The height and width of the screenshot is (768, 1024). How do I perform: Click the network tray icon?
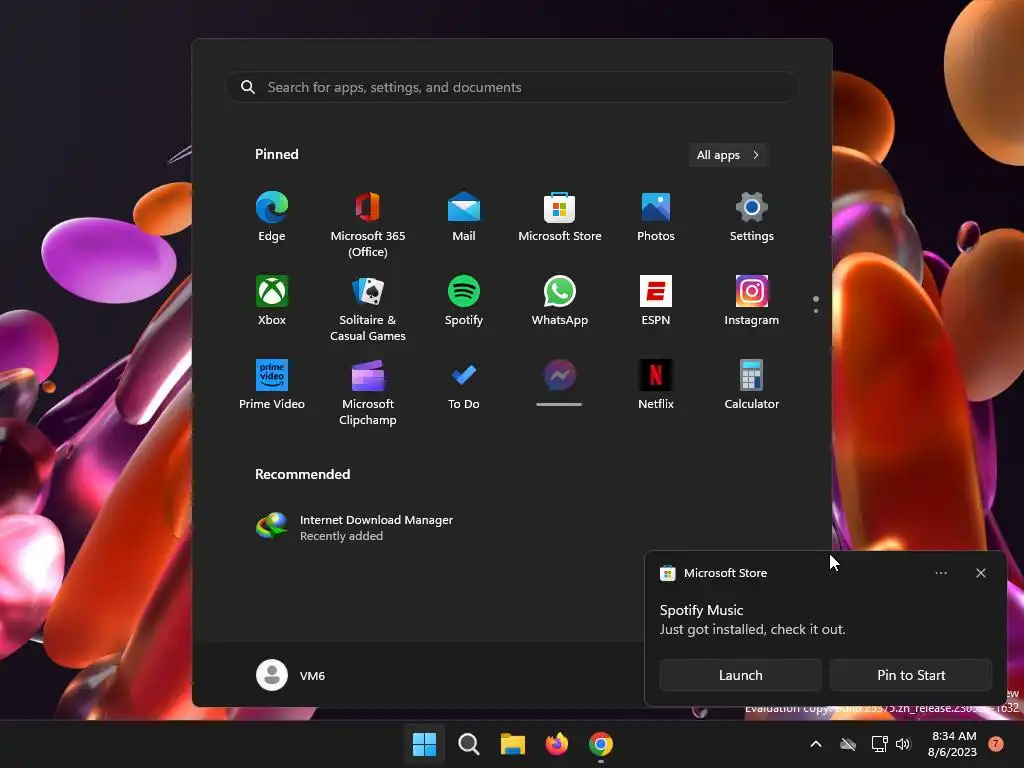(x=880, y=744)
